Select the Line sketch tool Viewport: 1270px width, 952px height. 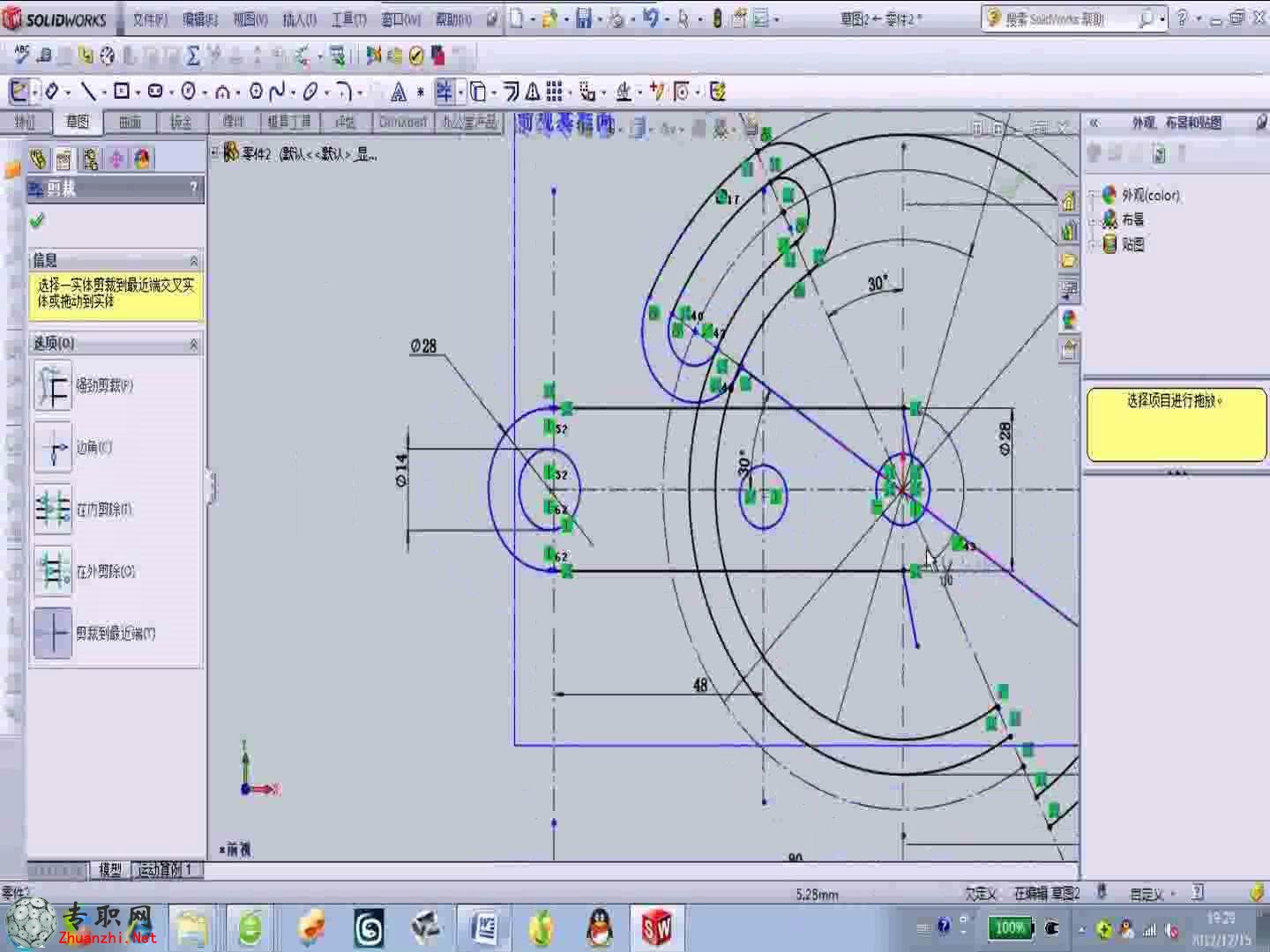pos(87,91)
